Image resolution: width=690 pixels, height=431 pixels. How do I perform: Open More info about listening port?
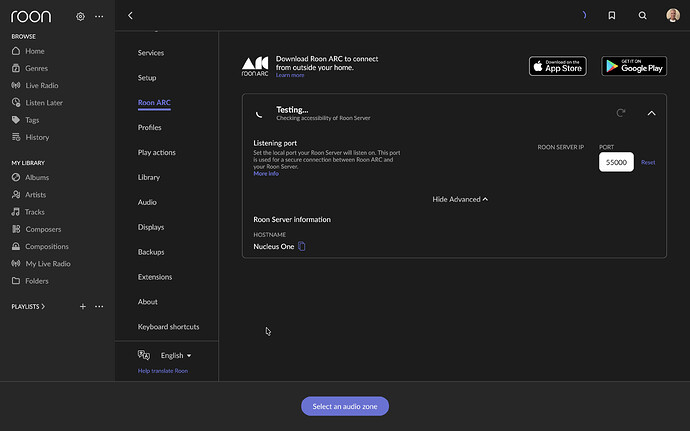(266, 174)
